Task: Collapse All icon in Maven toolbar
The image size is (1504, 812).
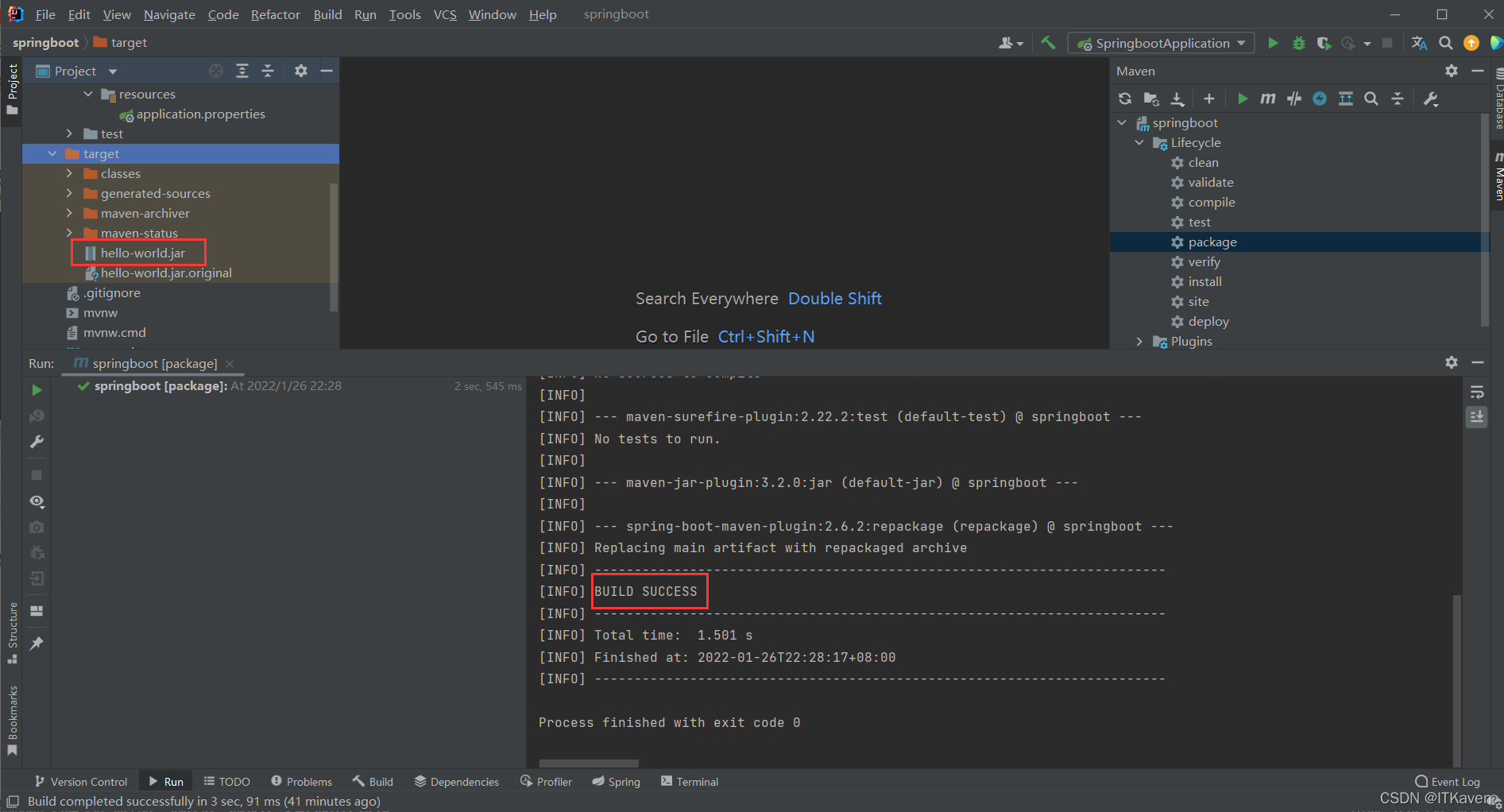Action: point(1398,99)
